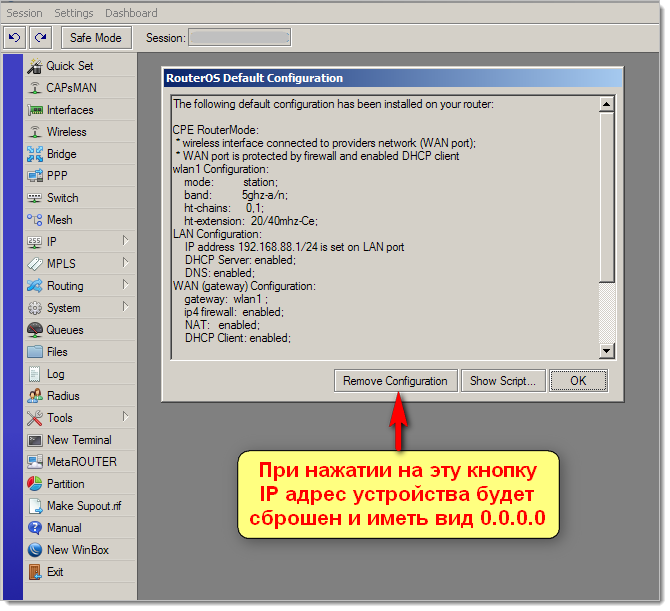Viewport: 670px width, 611px height.
Task: Expand the MPLS submenu arrow
Action: pyautogui.click(x=125, y=262)
